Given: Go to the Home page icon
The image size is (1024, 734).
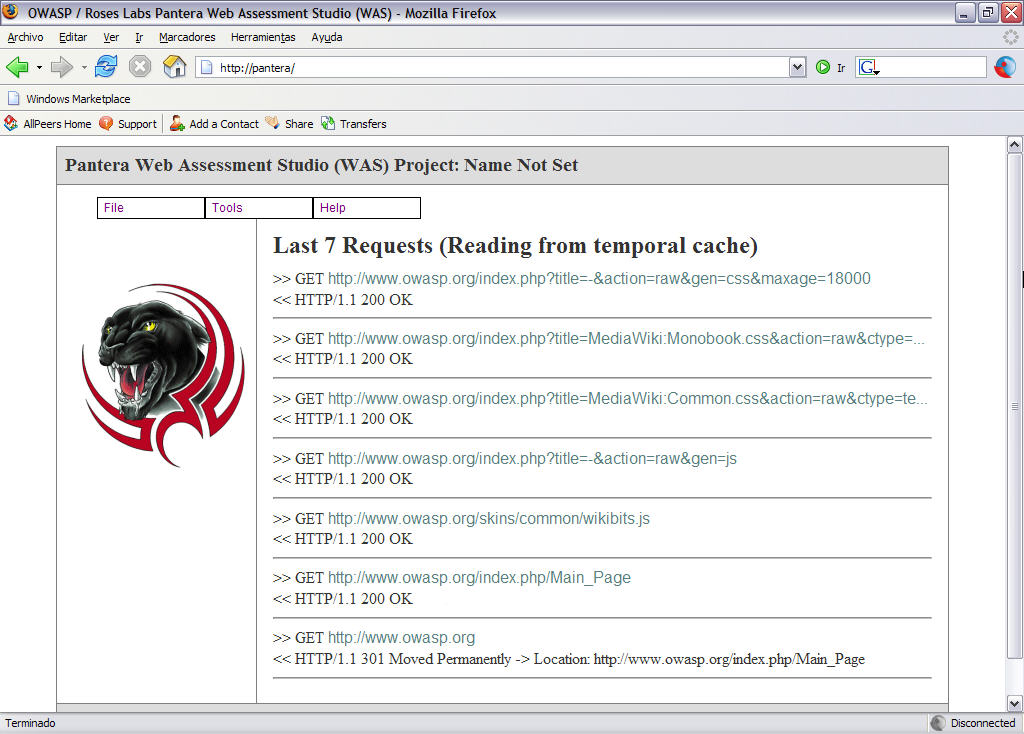Looking at the screenshot, I should (174, 67).
